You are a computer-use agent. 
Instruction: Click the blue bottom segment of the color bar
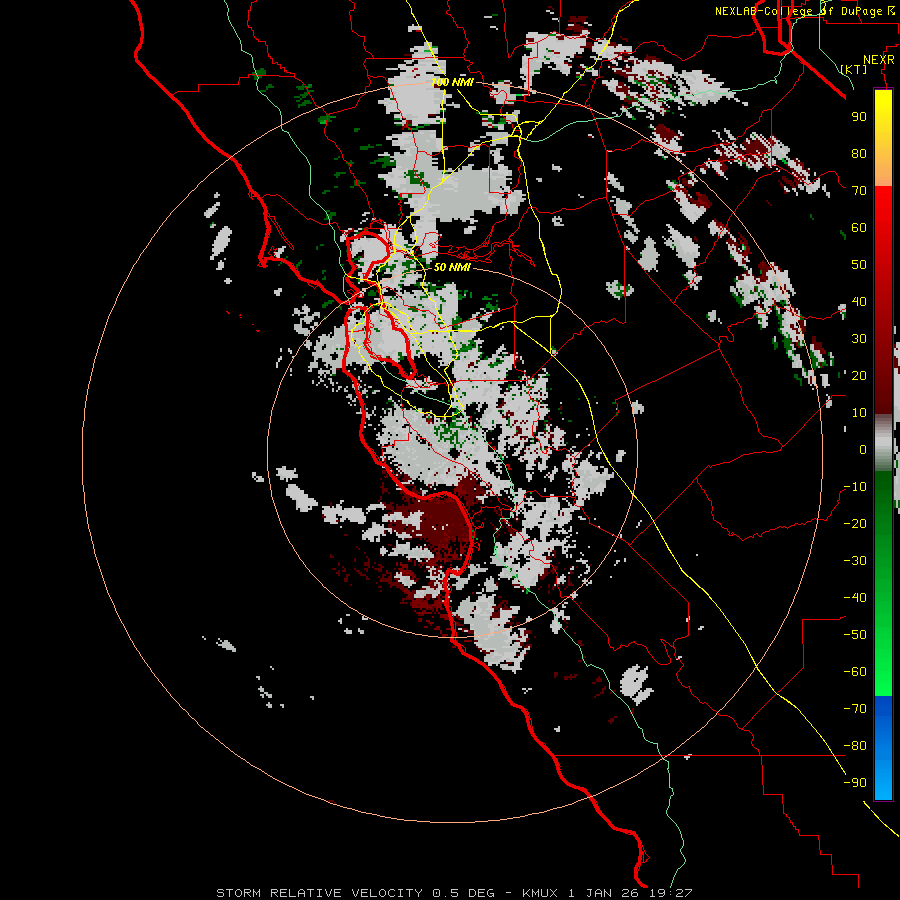tap(883, 748)
